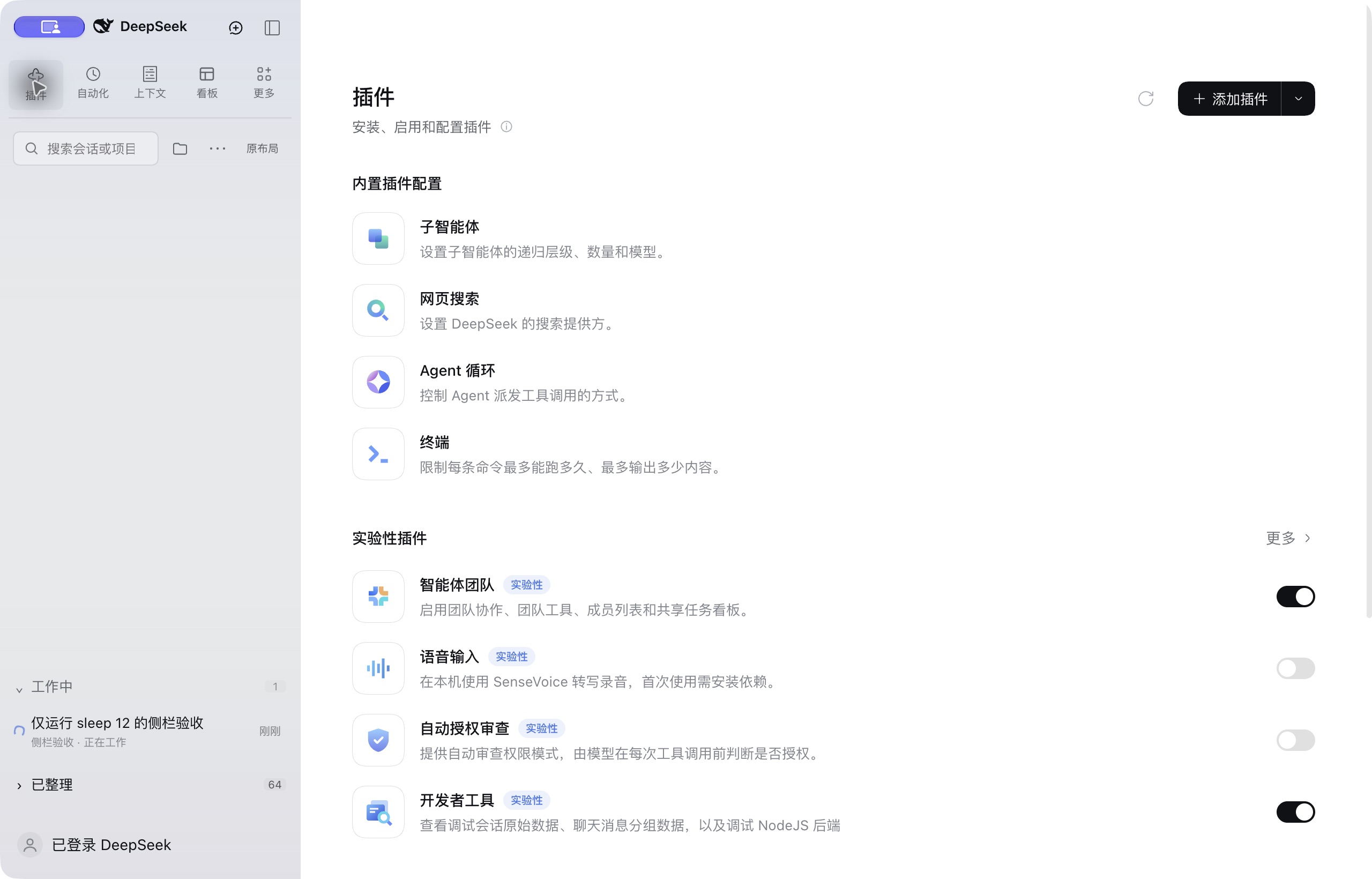The height and width of the screenshot is (879, 1372).
Task: Open session 仅运行 sleep 12 的侧栏验收
Action: (x=149, y=731)
